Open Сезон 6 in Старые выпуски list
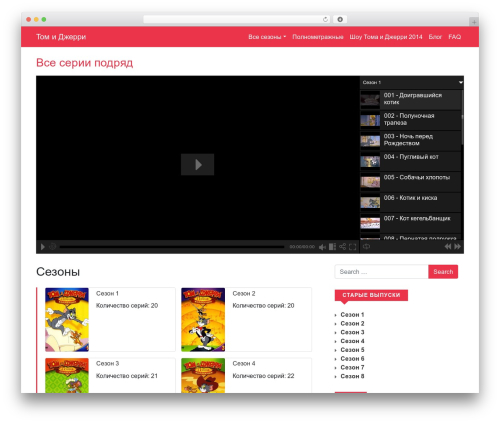This screenshot has width=500, height=423. point(352,359)
